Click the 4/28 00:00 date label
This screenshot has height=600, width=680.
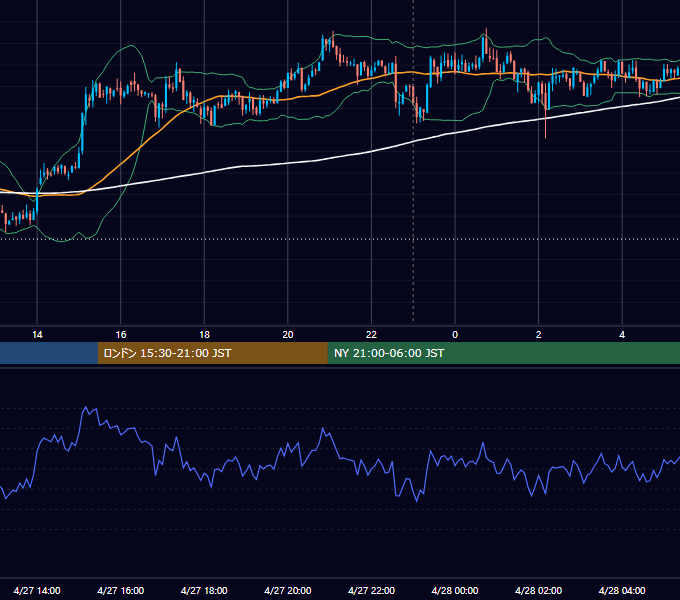click(455, 590)
